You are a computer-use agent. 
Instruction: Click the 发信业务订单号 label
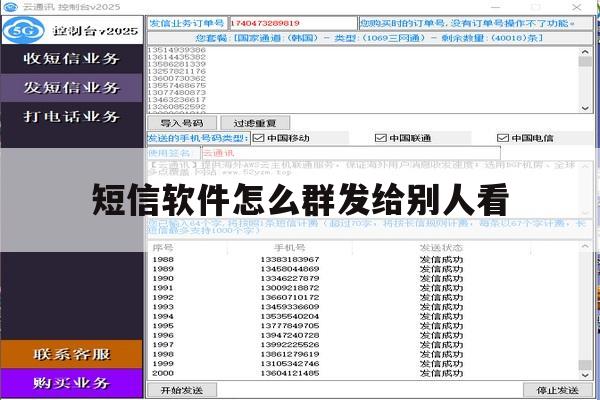coord(187,23)
